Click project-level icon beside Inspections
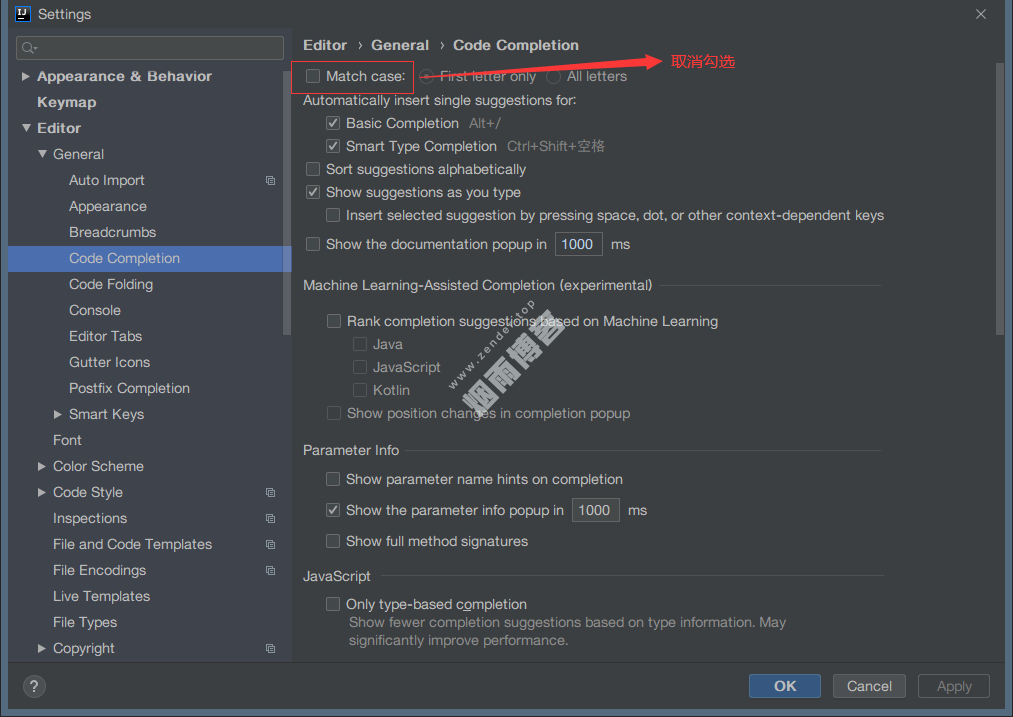Screen dimensions: 1013x717 (270, 519)
